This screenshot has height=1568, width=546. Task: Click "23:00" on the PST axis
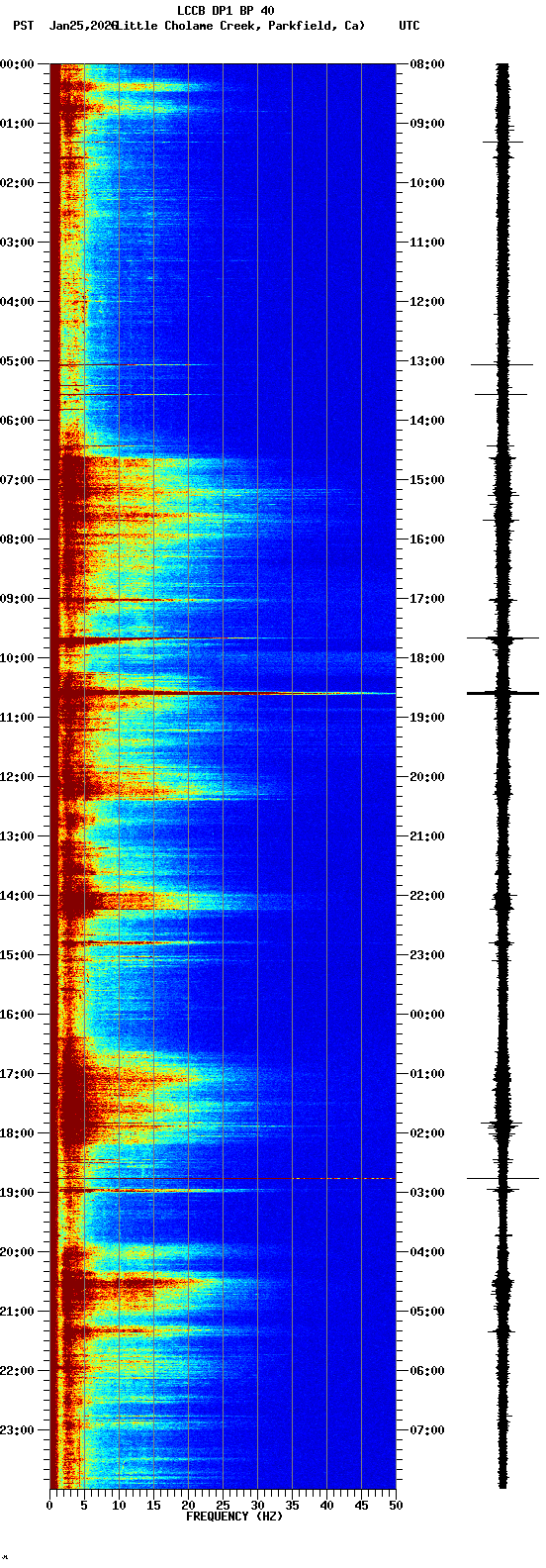pos(18,1430)
